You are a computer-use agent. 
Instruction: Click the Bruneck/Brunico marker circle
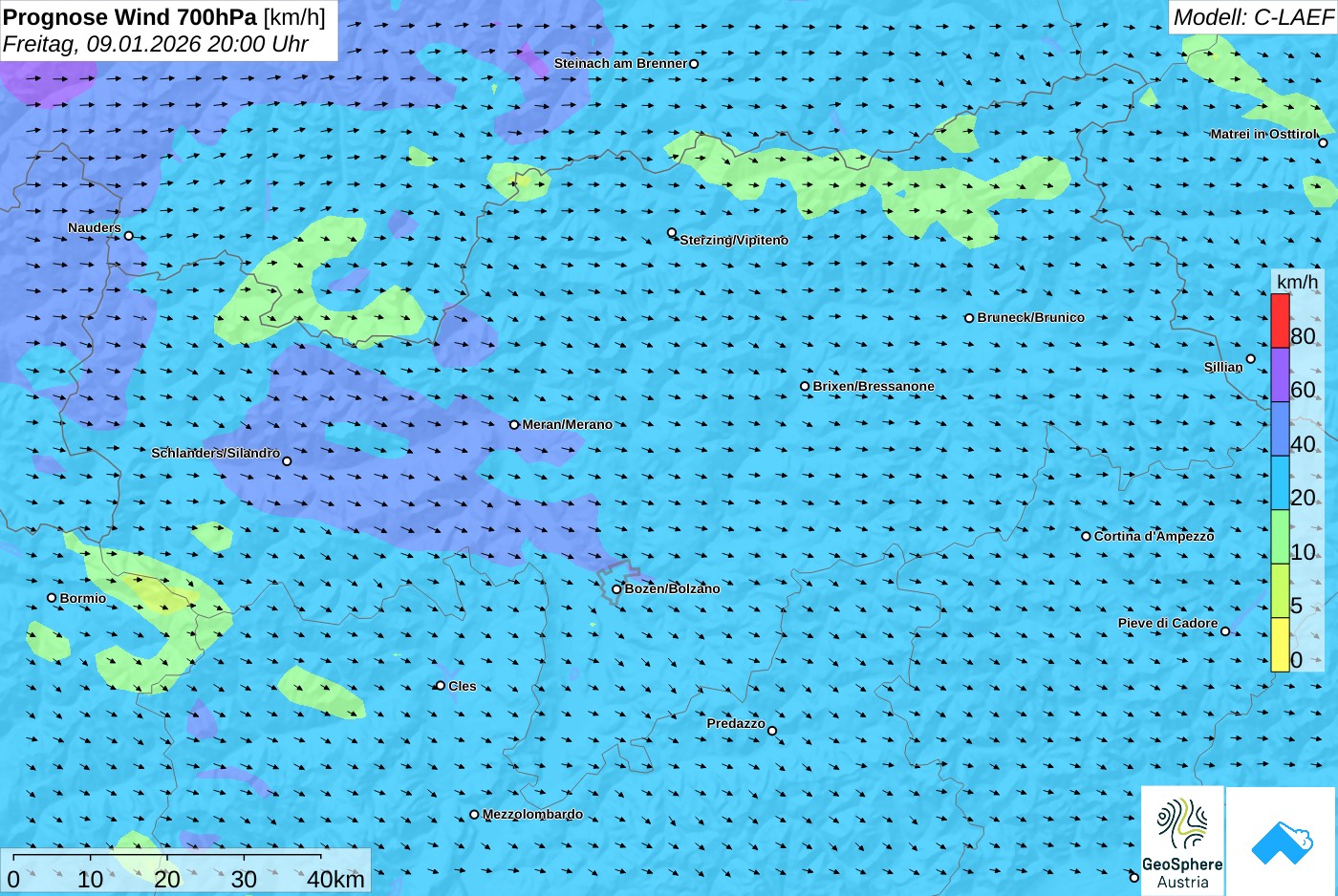969,318
